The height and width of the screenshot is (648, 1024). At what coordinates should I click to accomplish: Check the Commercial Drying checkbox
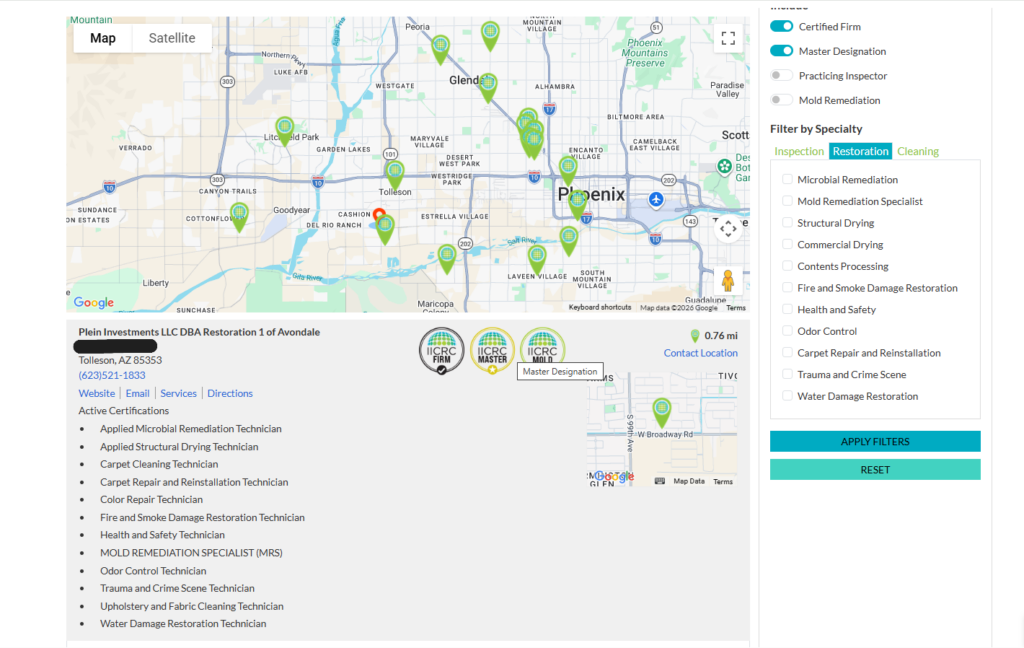(787, 244)
